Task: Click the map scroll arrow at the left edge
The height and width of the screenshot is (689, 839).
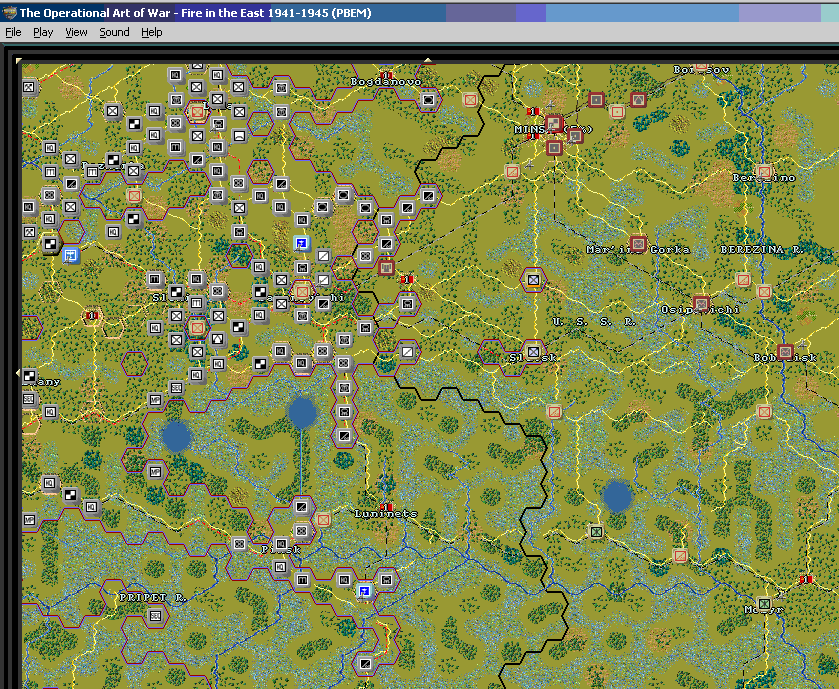Action: tap(19, 372)
